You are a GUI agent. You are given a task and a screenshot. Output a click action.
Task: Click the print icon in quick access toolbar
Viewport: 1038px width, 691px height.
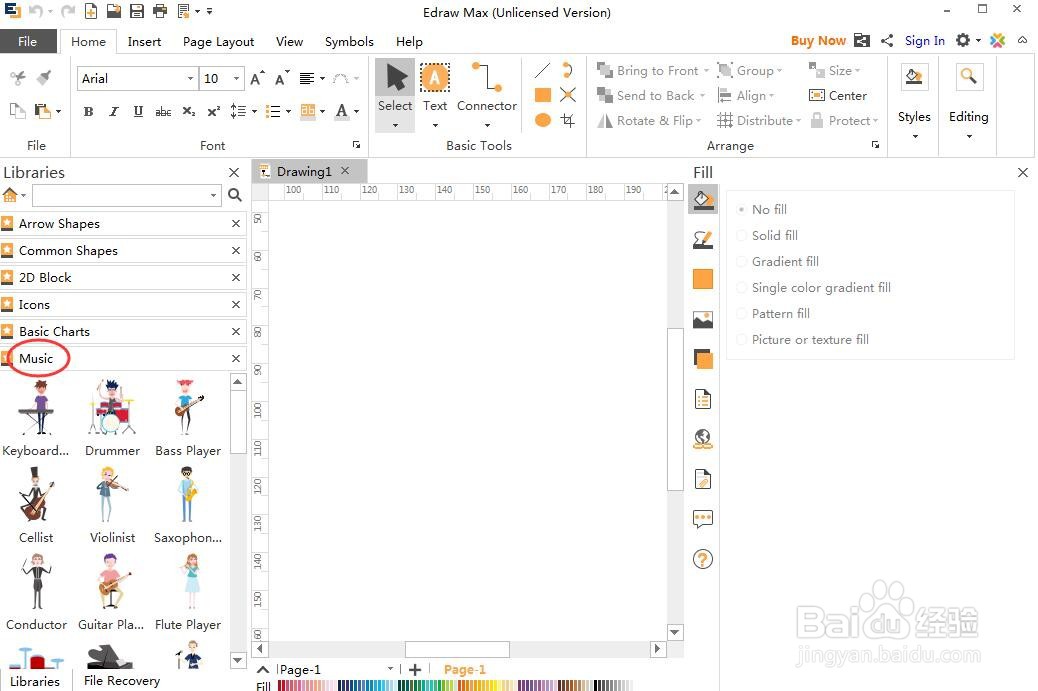(160, 11)
